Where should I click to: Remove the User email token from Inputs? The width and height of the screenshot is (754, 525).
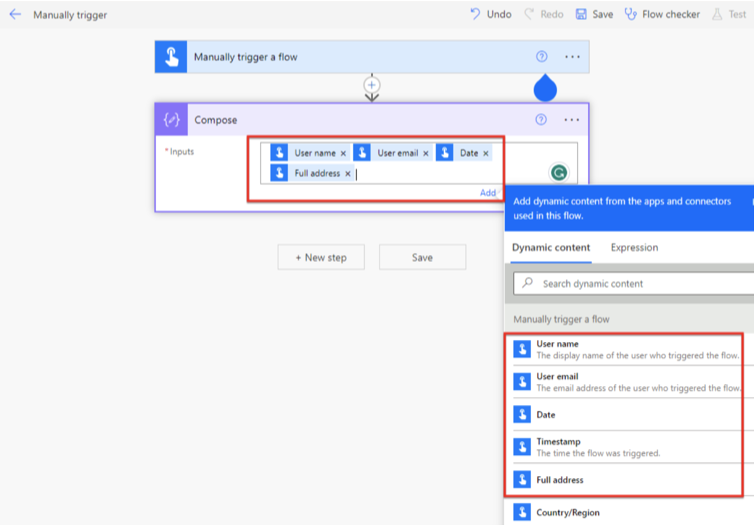[426, 153]
